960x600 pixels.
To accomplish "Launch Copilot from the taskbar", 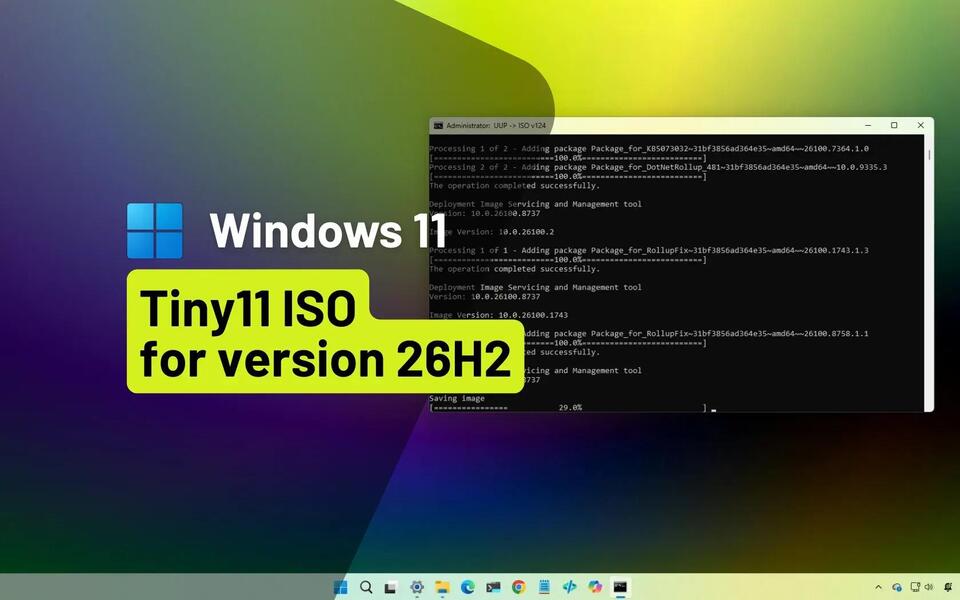I will click(595, 587).
